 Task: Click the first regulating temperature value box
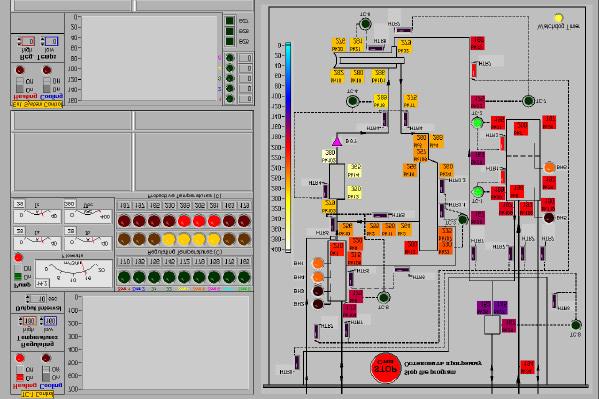125,262
